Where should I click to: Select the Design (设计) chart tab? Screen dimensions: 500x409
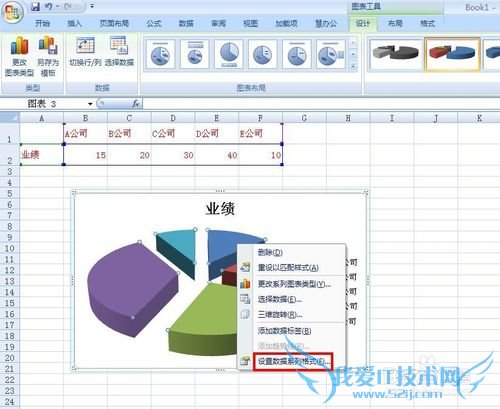pyautogui.click(x=363, y=23)
